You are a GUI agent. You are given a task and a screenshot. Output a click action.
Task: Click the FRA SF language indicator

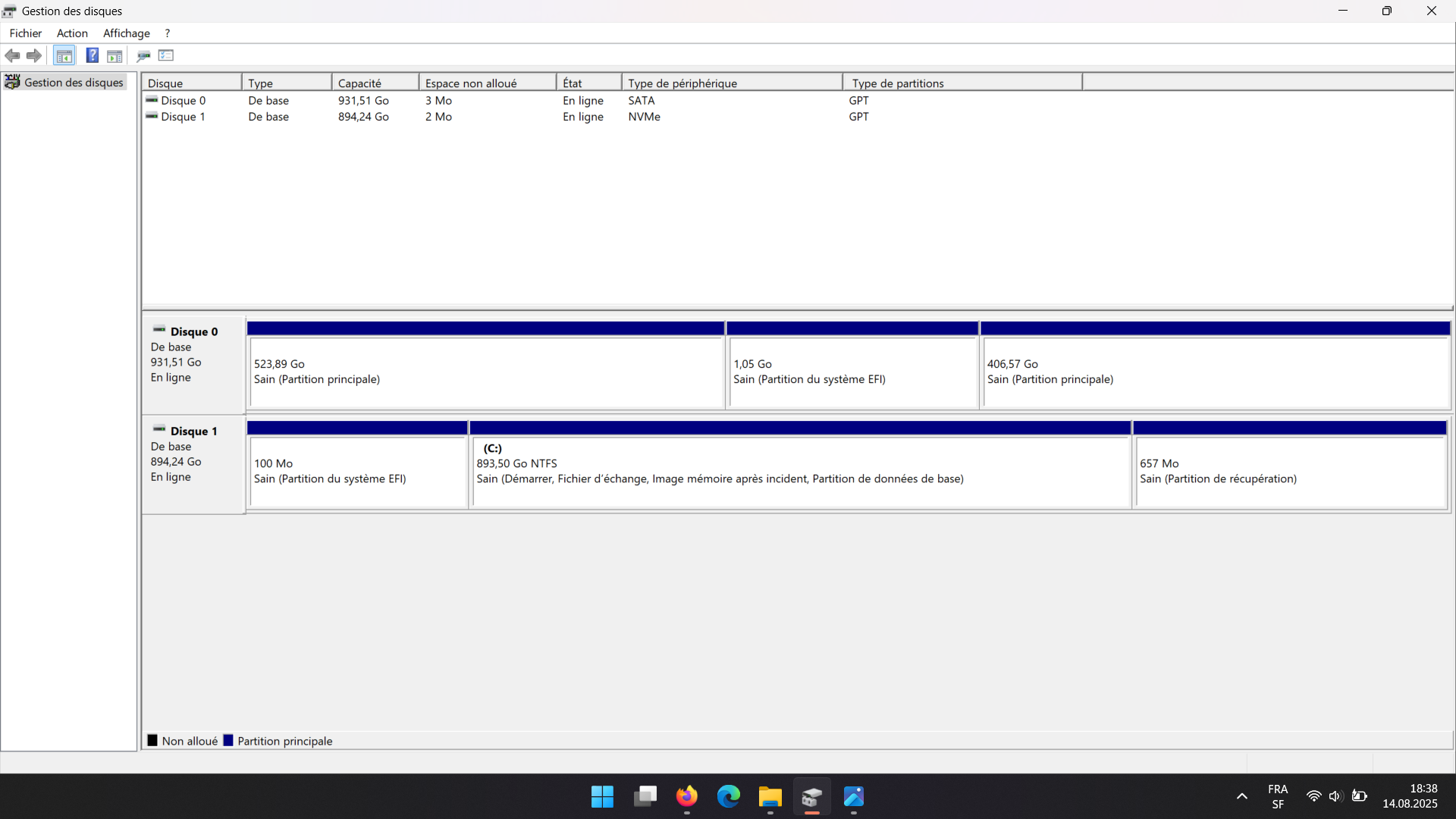[1278, 796]
